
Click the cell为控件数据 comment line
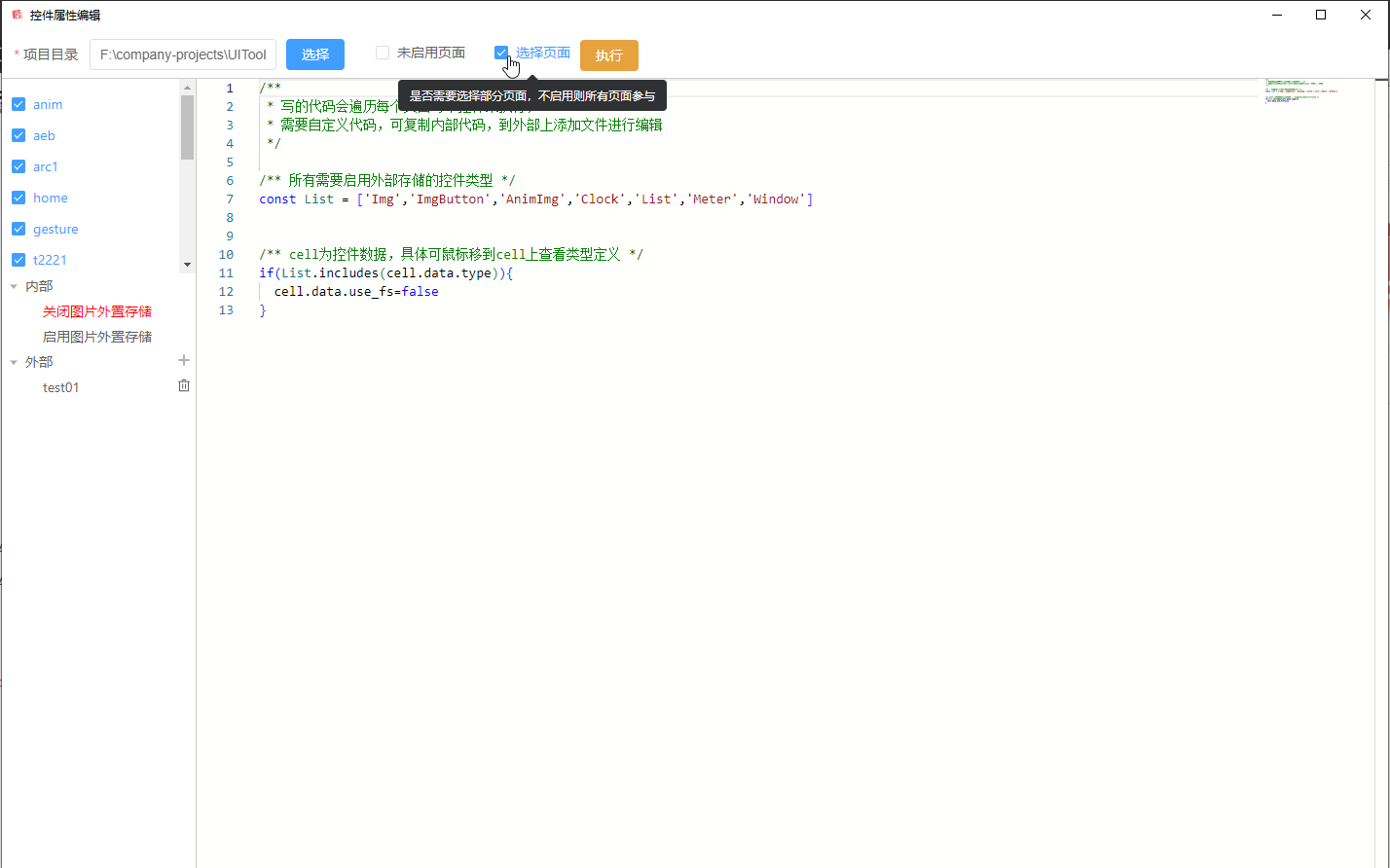click(x=452, y=254)
